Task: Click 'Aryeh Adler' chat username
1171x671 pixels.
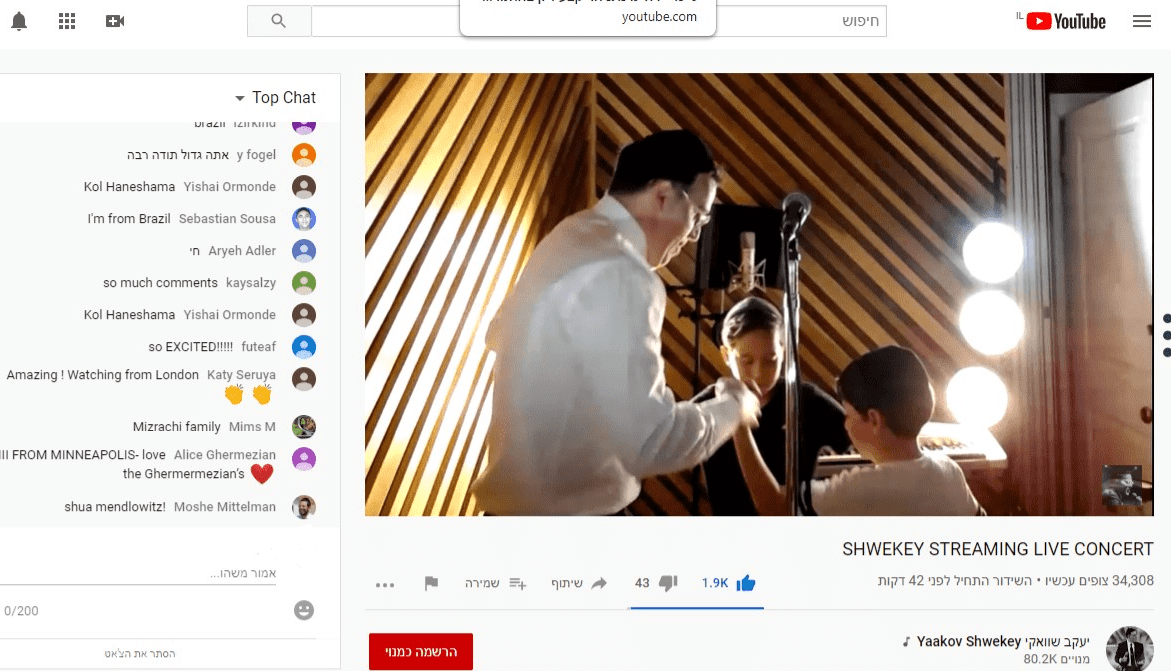Action: 242,251
